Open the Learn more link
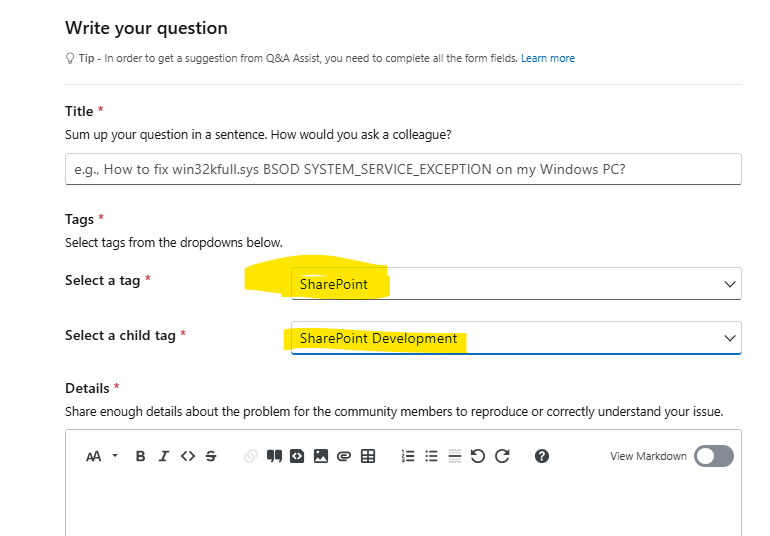Screen dimensions: 770x536 coord(548,58)
